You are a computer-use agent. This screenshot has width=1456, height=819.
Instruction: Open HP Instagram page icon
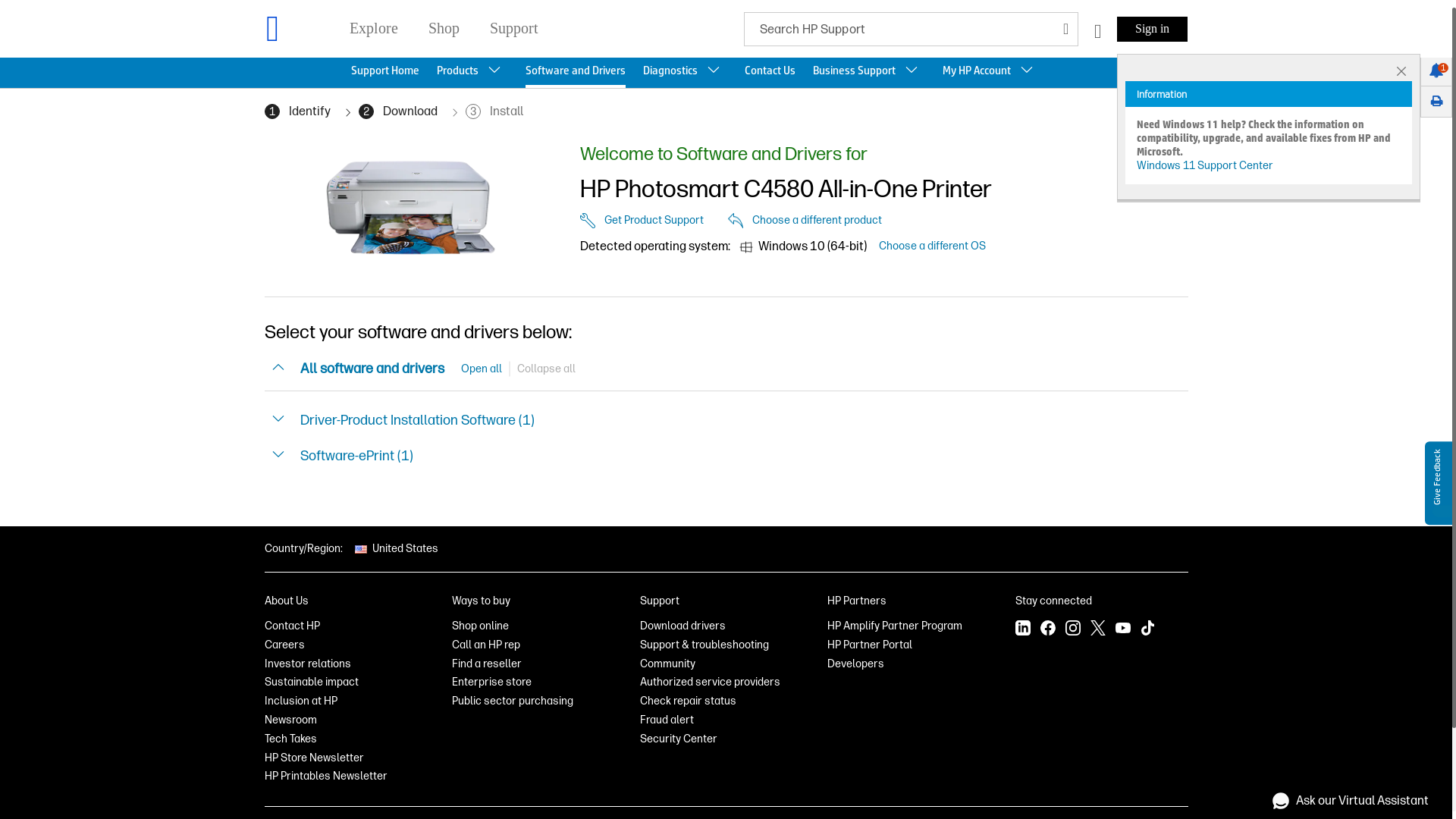pos(1073,628)
